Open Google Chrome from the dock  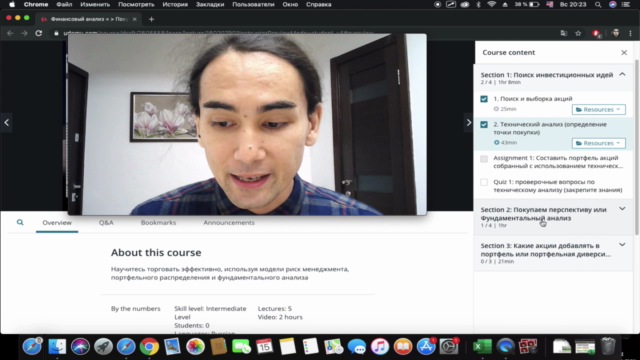coord(149,347)
